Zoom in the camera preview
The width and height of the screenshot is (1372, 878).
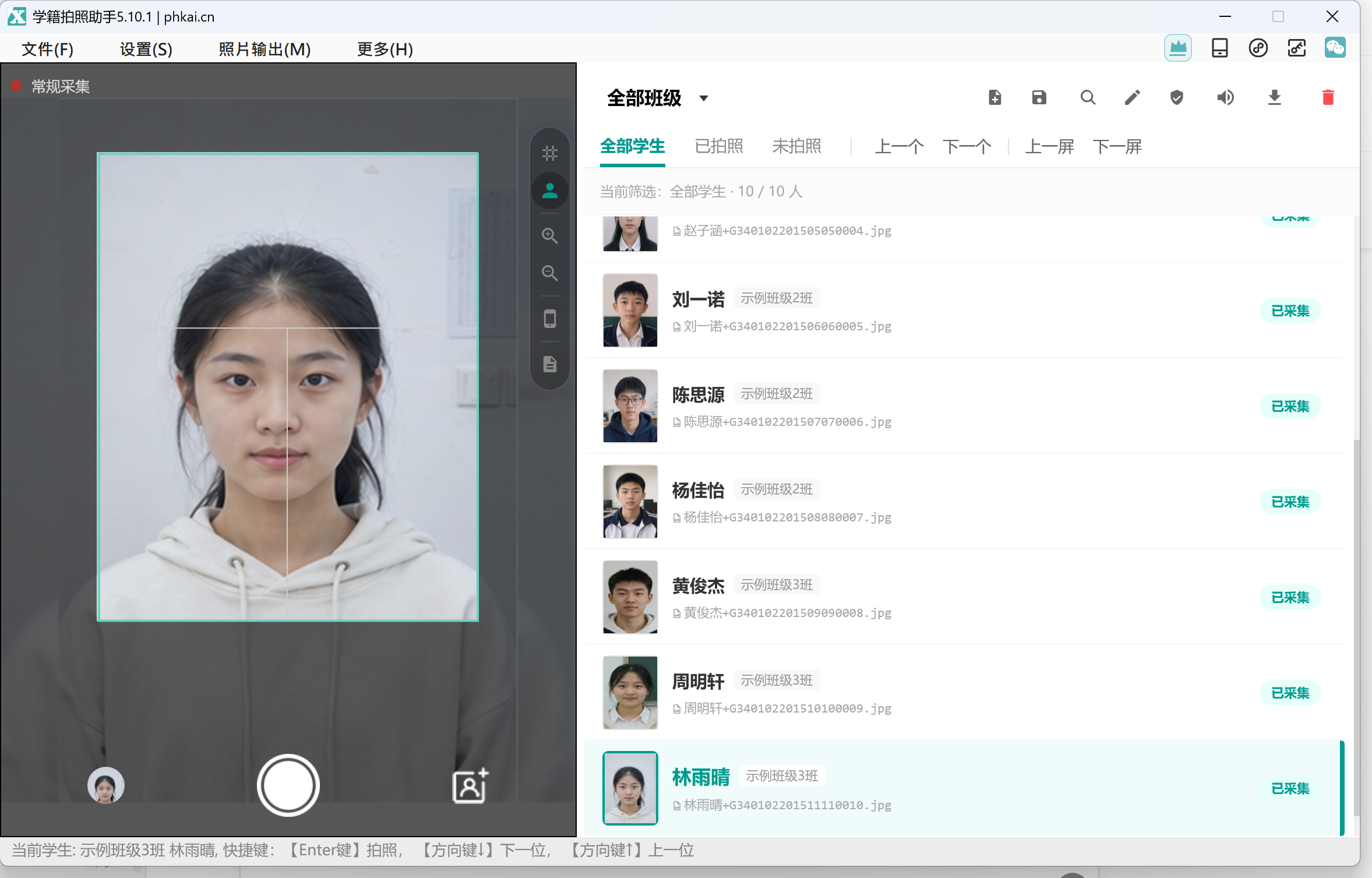click(x=550, y=236)
